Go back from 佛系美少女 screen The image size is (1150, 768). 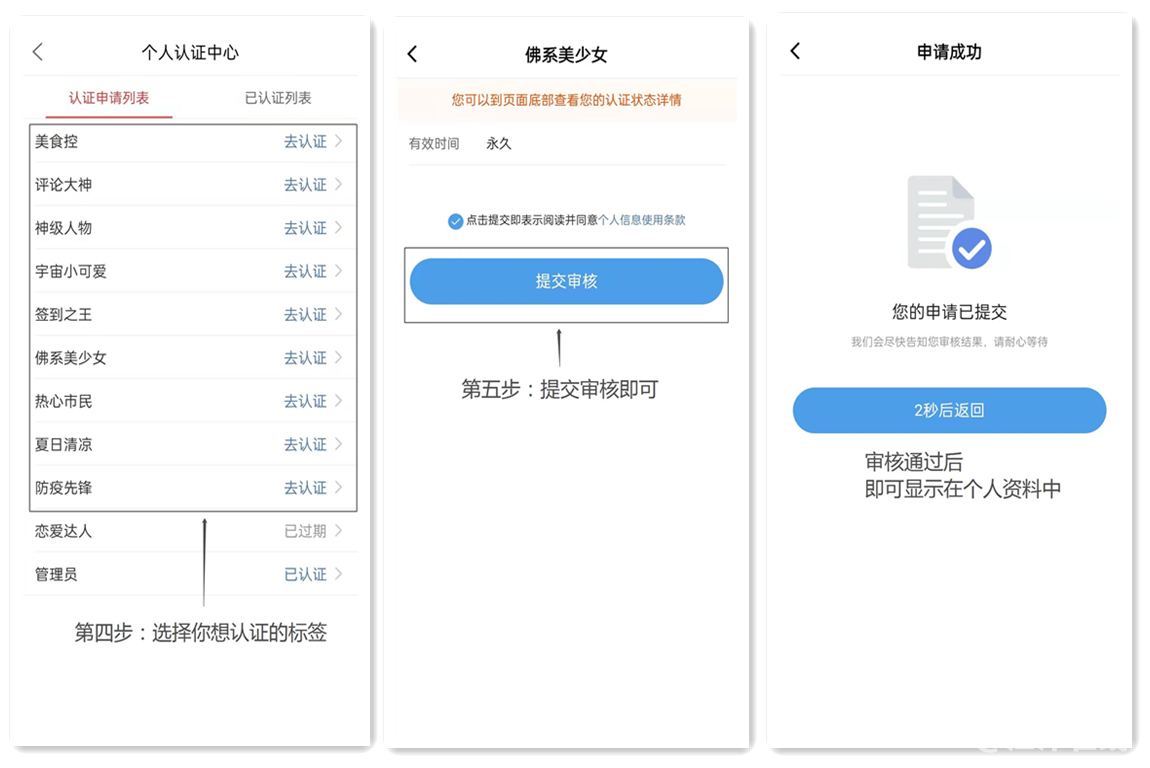(412, 54)
